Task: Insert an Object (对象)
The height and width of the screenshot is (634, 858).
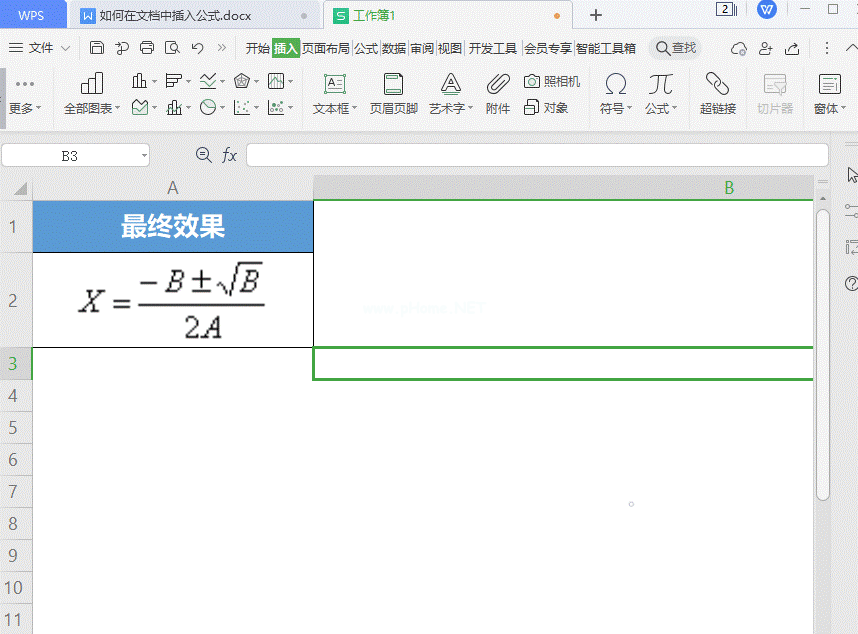Action: pos(546,107)
